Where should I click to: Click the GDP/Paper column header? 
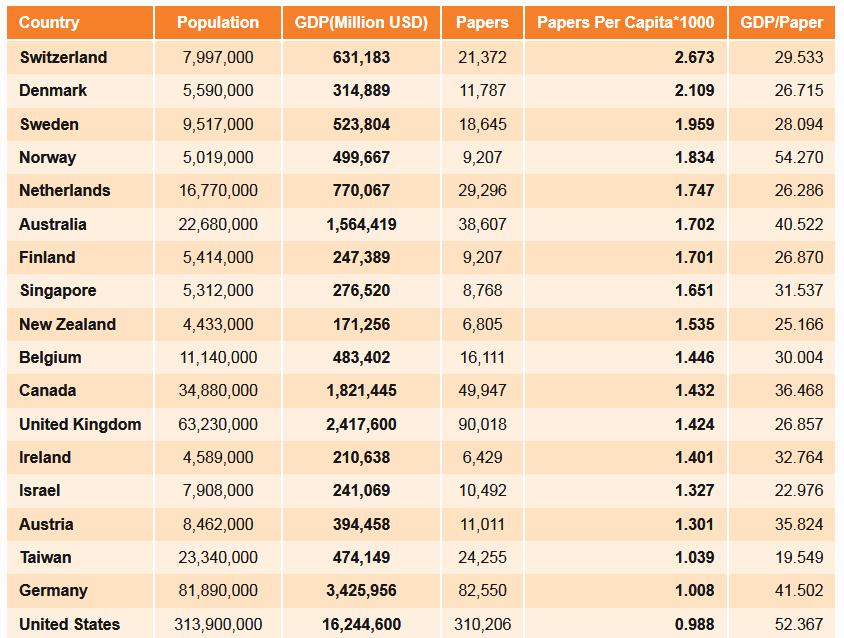click(x=782, y=23)
